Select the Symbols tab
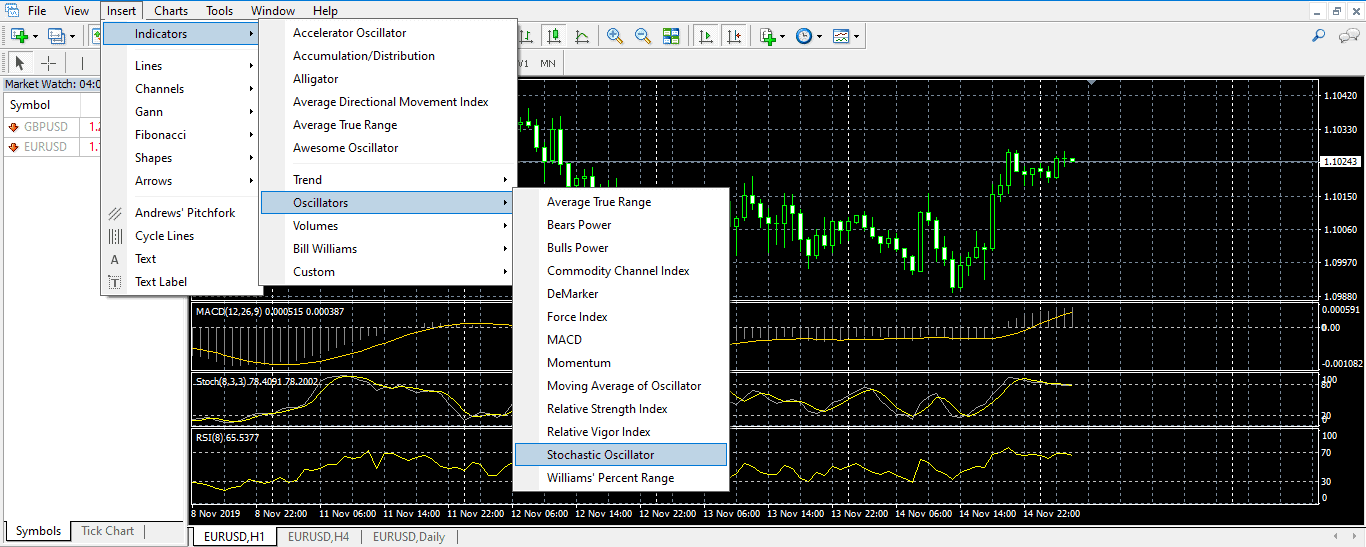 coord(38,531)
